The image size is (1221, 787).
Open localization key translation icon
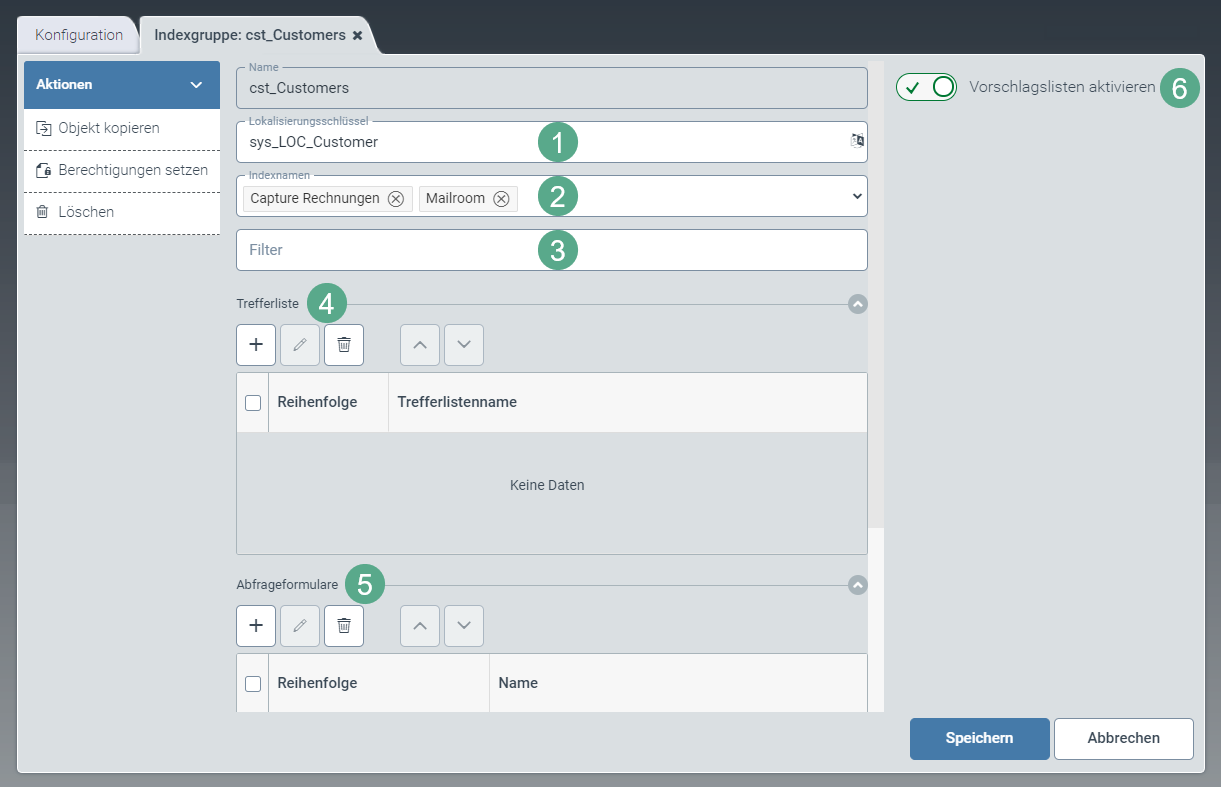click(x=857, y=141)
